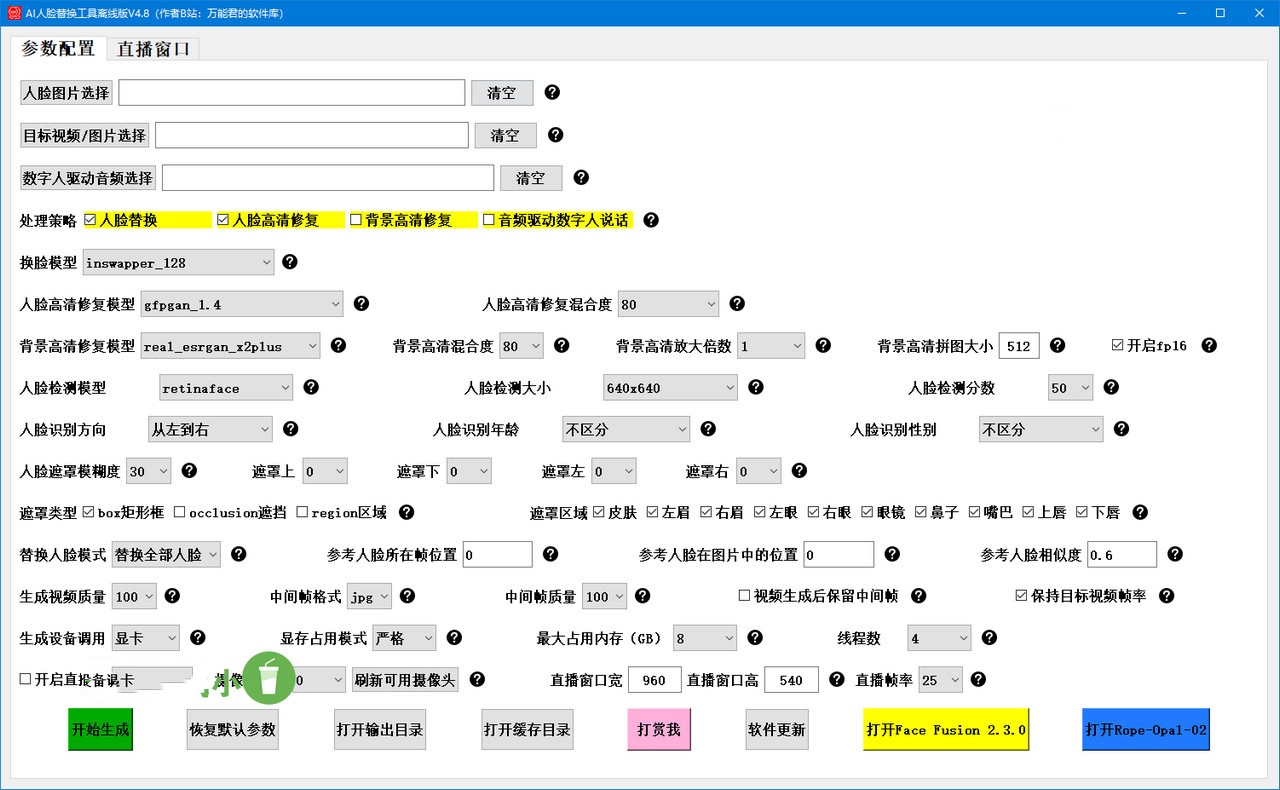Click 打开缓存目录 button

pyautogui.click(x=527, y=730)
